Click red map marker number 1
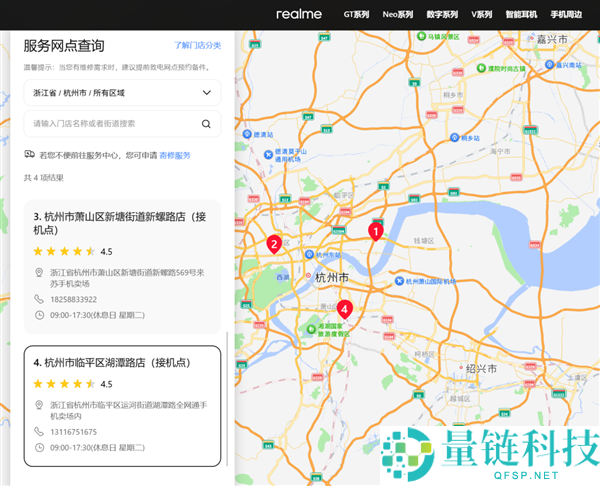This screenshot has height=486, width=600. click(x=376, y=232)
